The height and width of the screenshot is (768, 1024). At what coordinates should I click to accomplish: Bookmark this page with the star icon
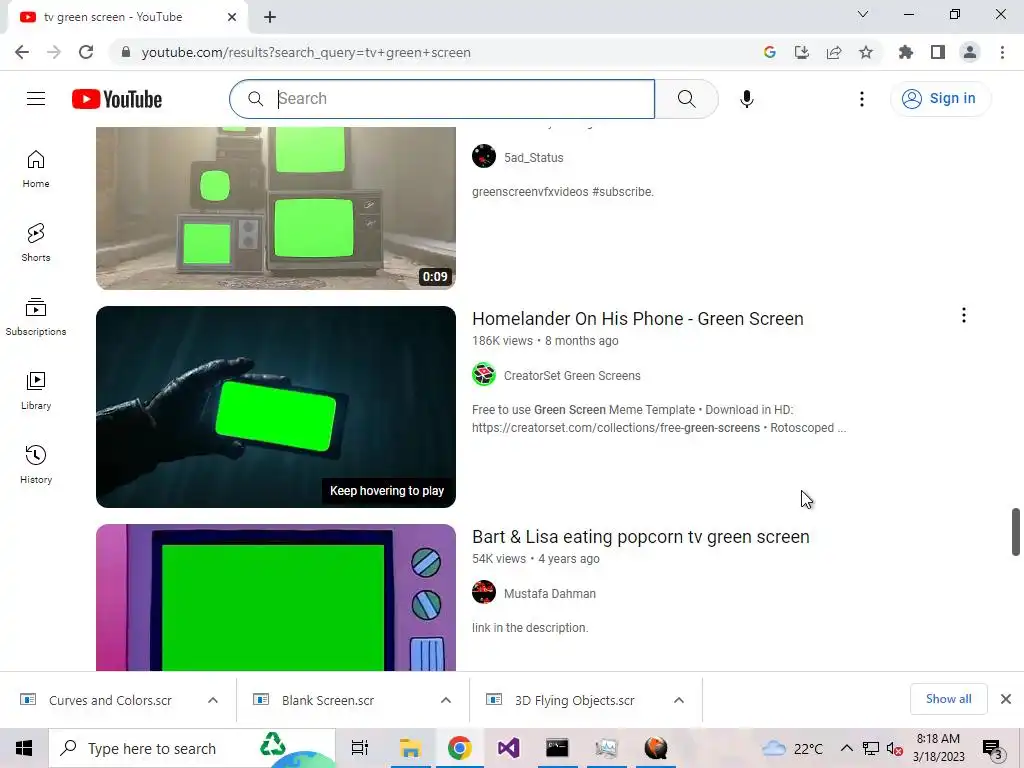click(866, 52)
